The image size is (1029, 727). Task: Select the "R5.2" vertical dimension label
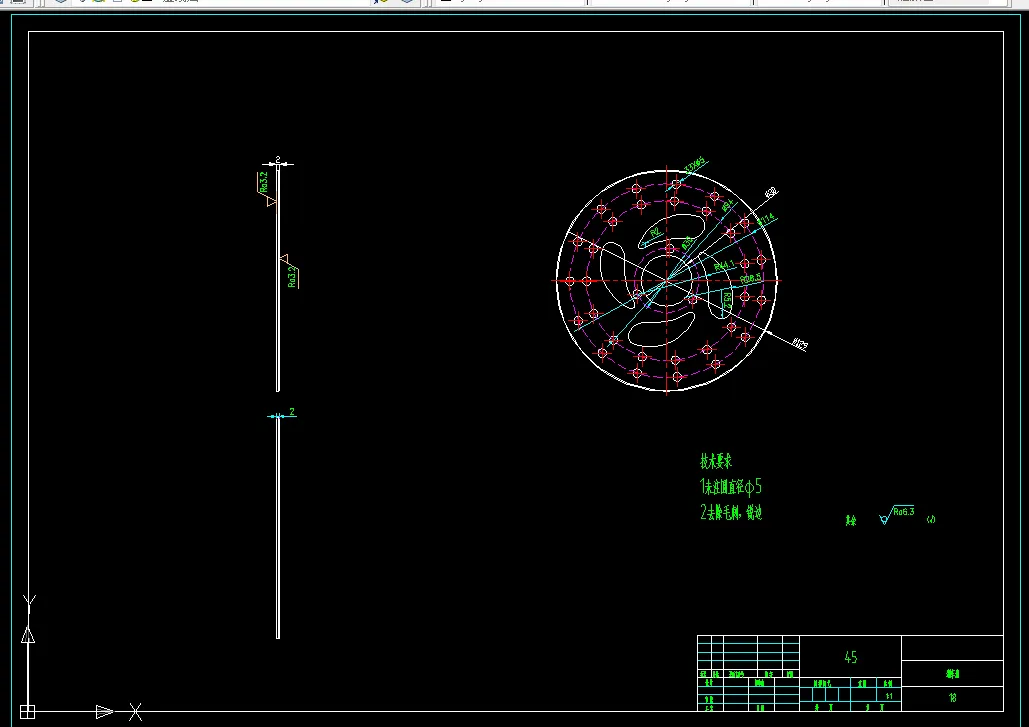727,301
